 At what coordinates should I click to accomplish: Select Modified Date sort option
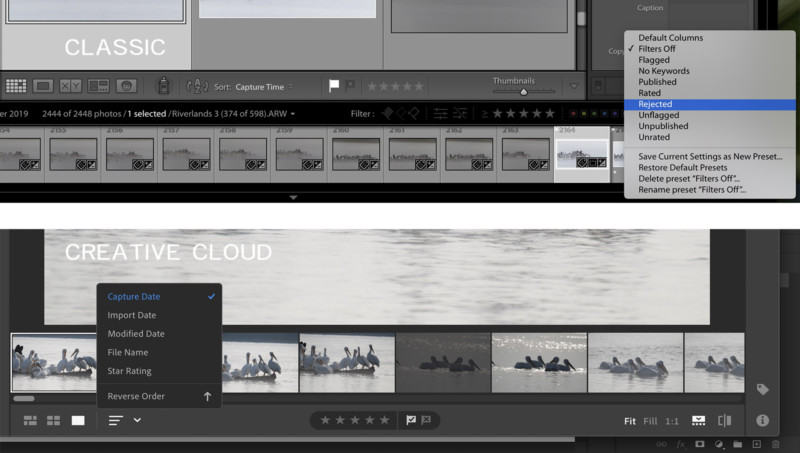click(159, 334)
